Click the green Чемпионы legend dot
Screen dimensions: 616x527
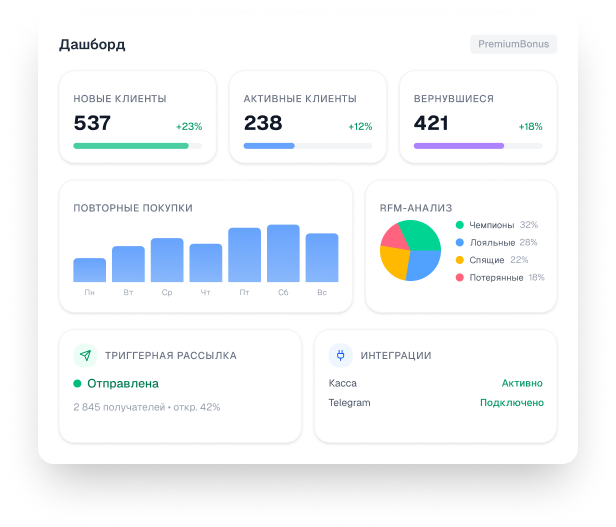coord(460,225)
